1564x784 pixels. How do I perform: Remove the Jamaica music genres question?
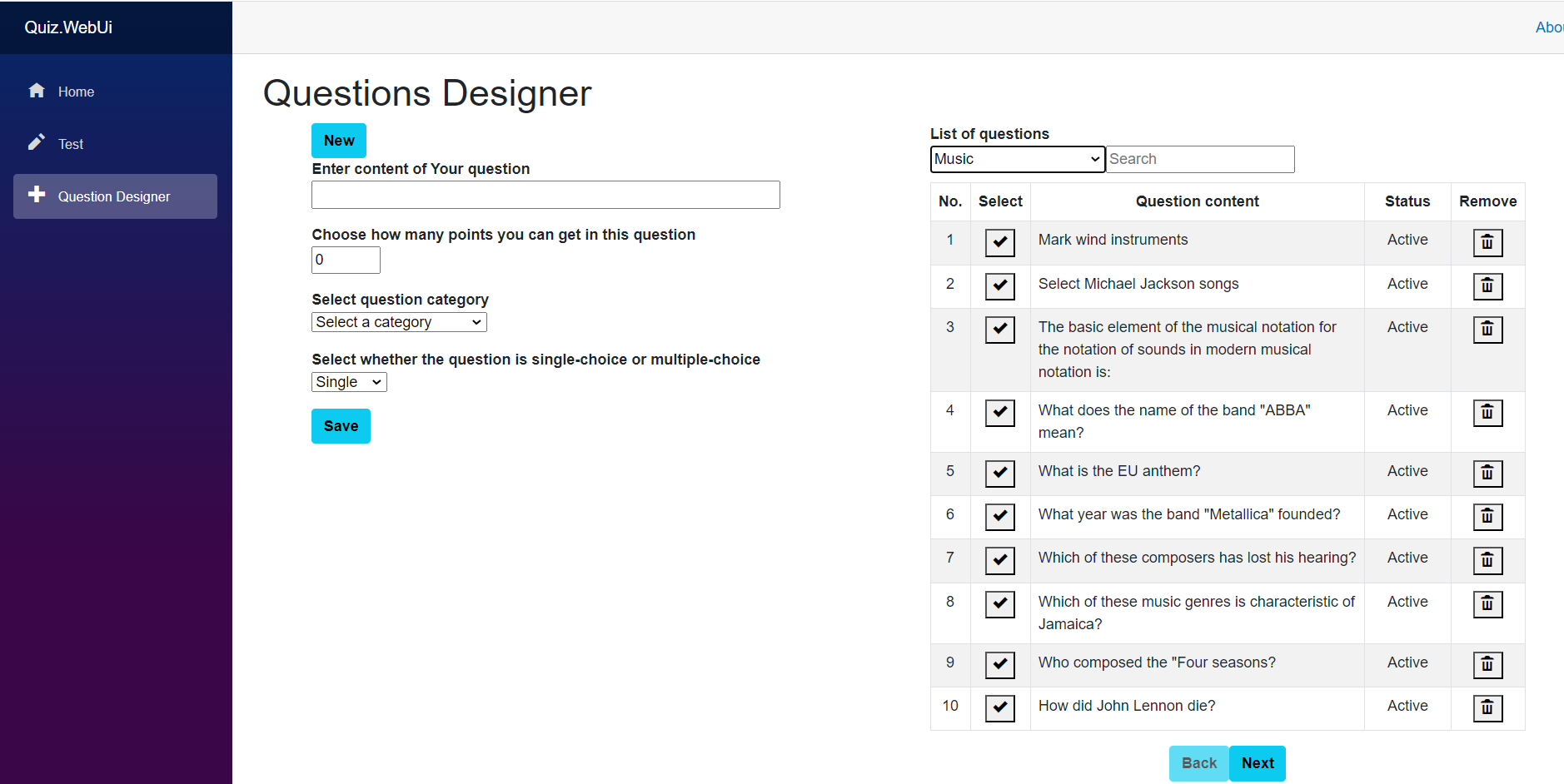(x=1487, y=604)
